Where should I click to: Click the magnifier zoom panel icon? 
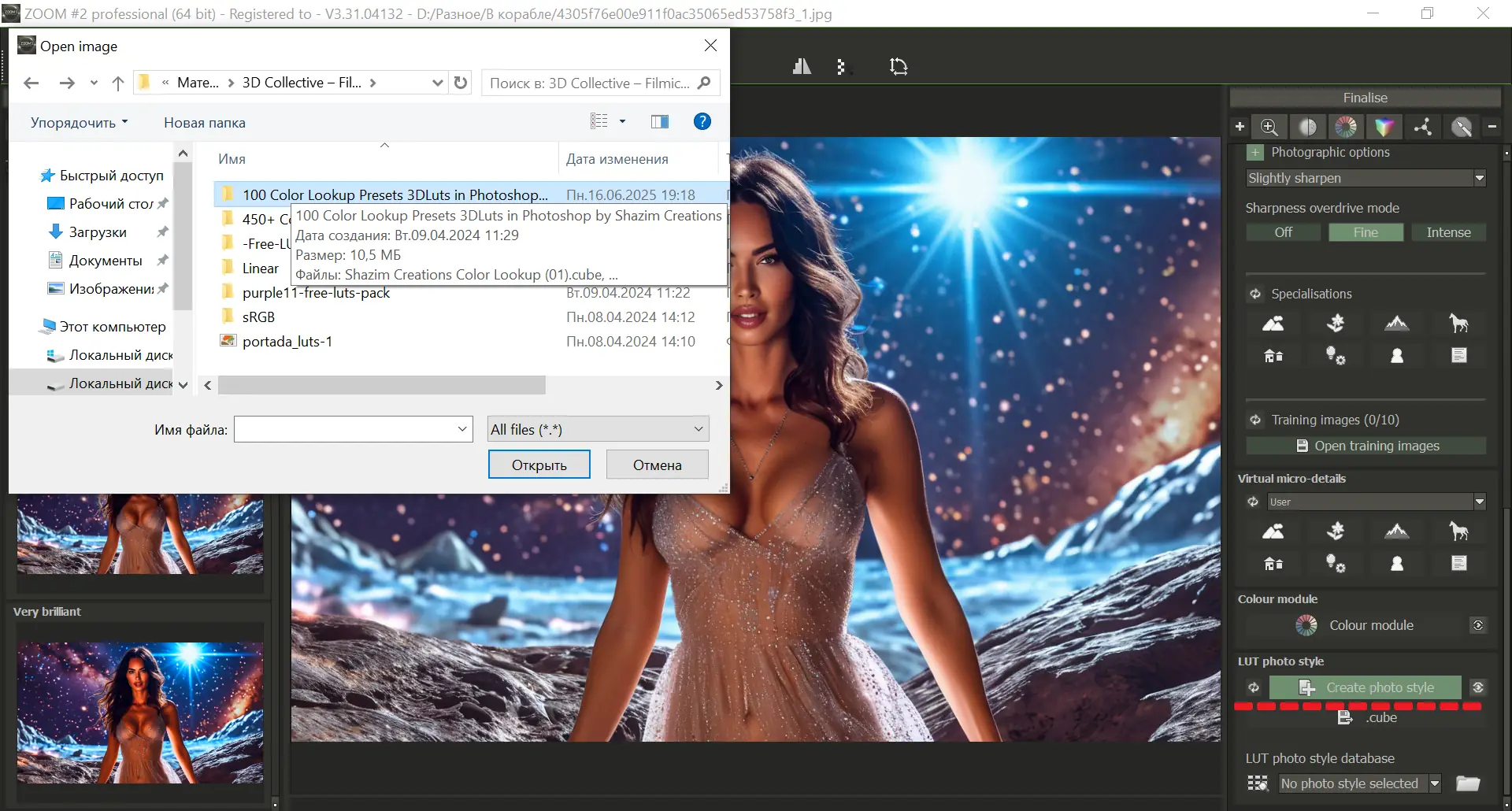point(1269,127)
